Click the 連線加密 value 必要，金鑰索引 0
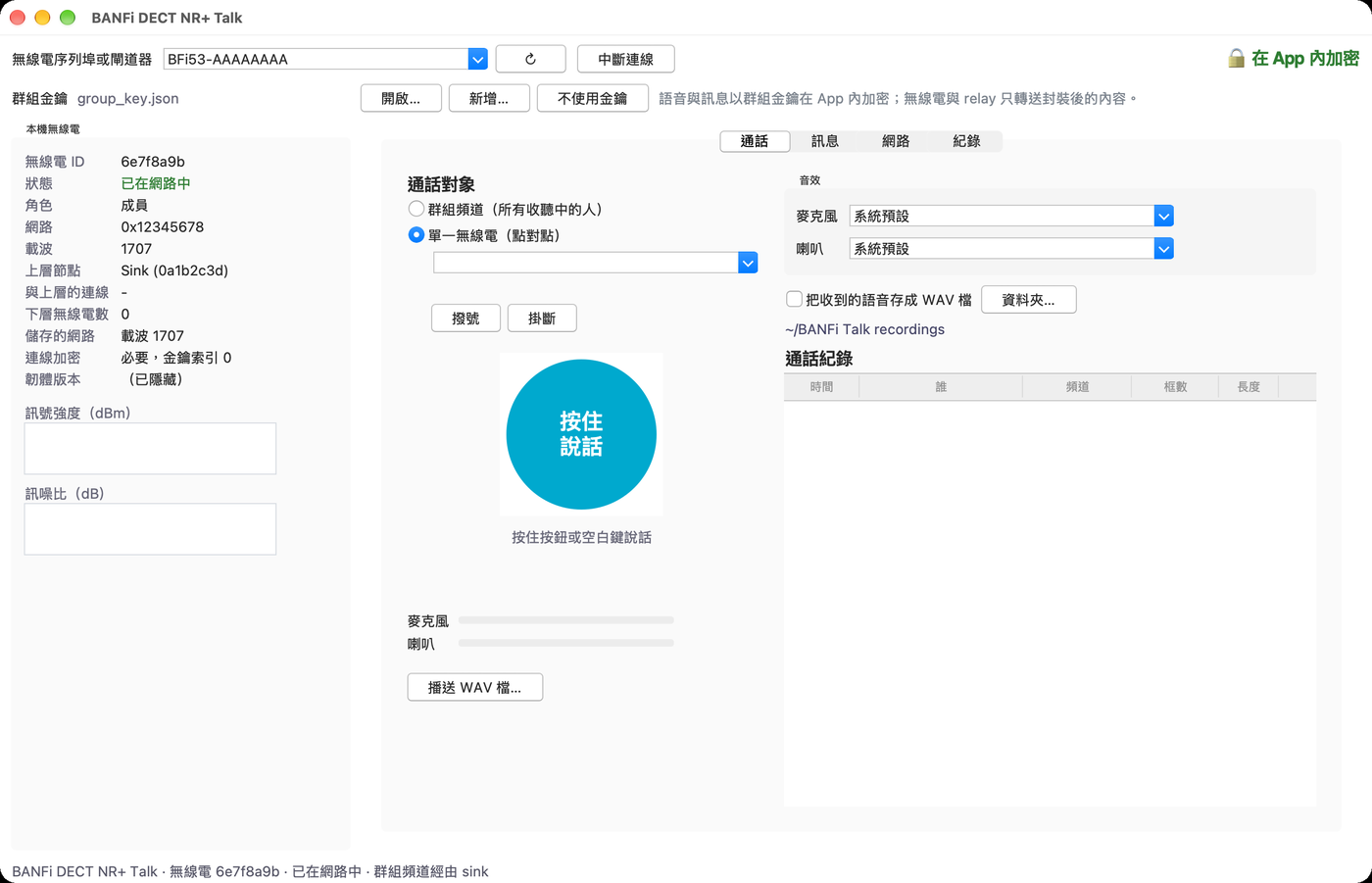 coord(176,358)
